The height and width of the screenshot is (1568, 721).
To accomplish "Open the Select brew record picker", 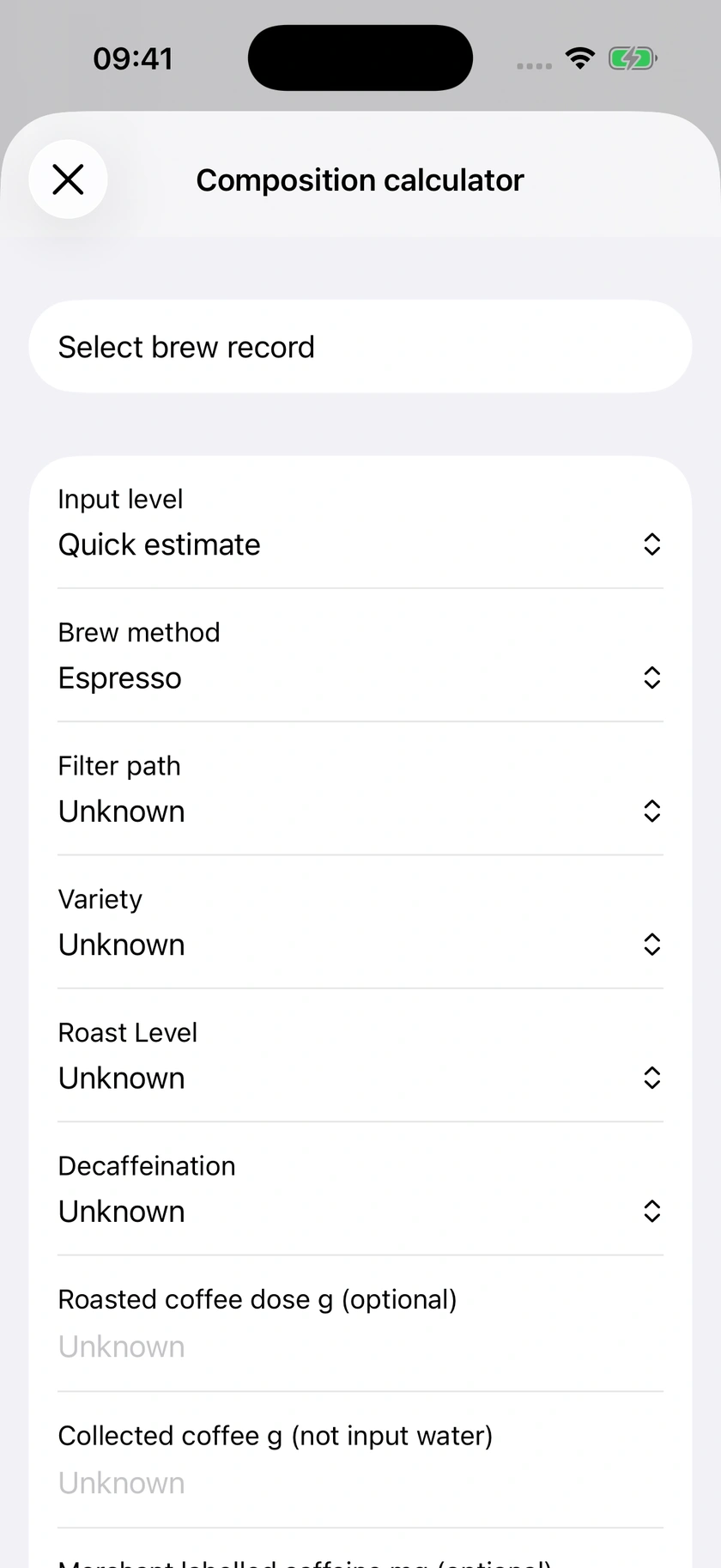I will click(x=360, y=347).
